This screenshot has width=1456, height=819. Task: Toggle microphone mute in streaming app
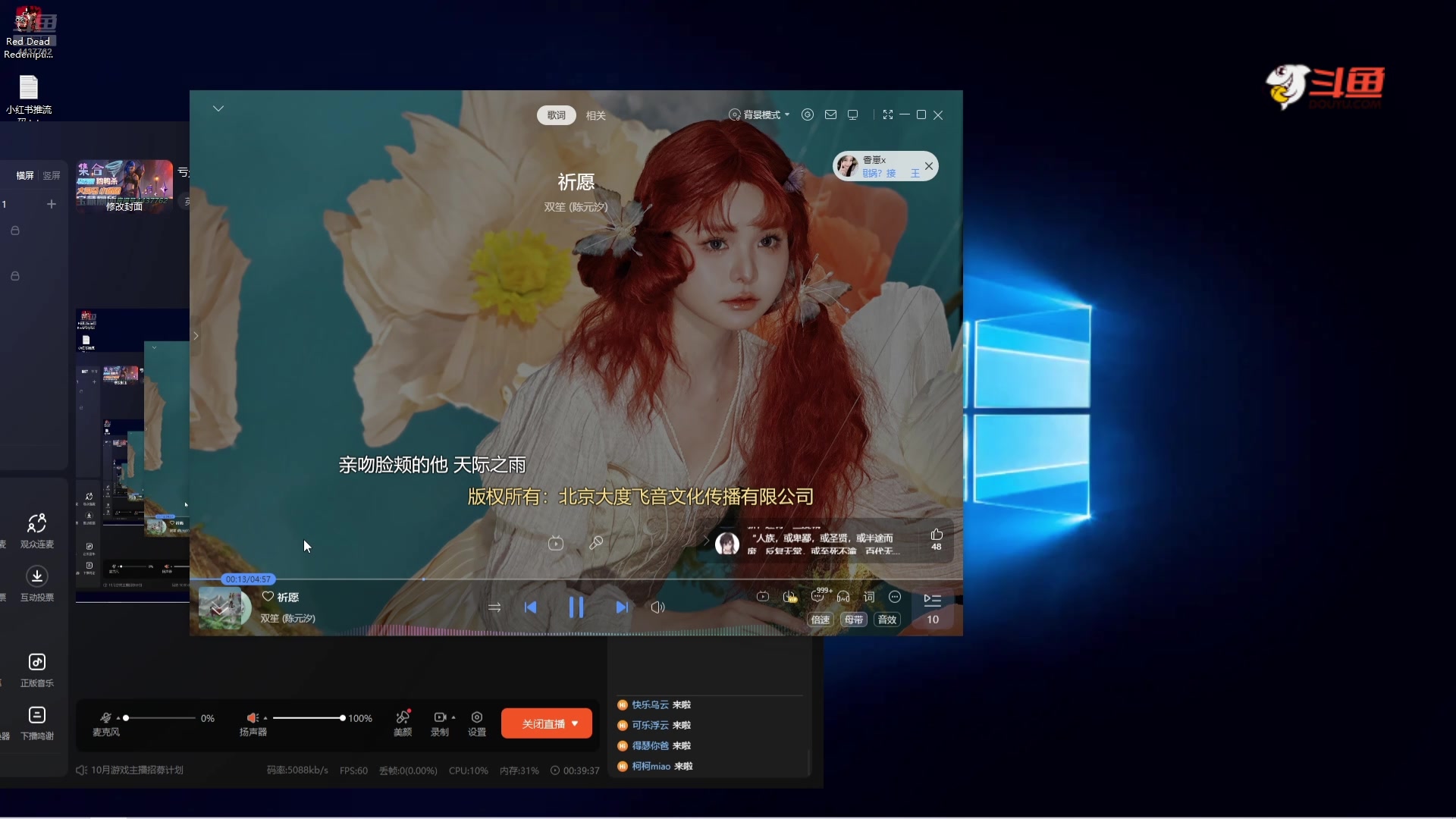pyautogui.click(x=106, y=717)
